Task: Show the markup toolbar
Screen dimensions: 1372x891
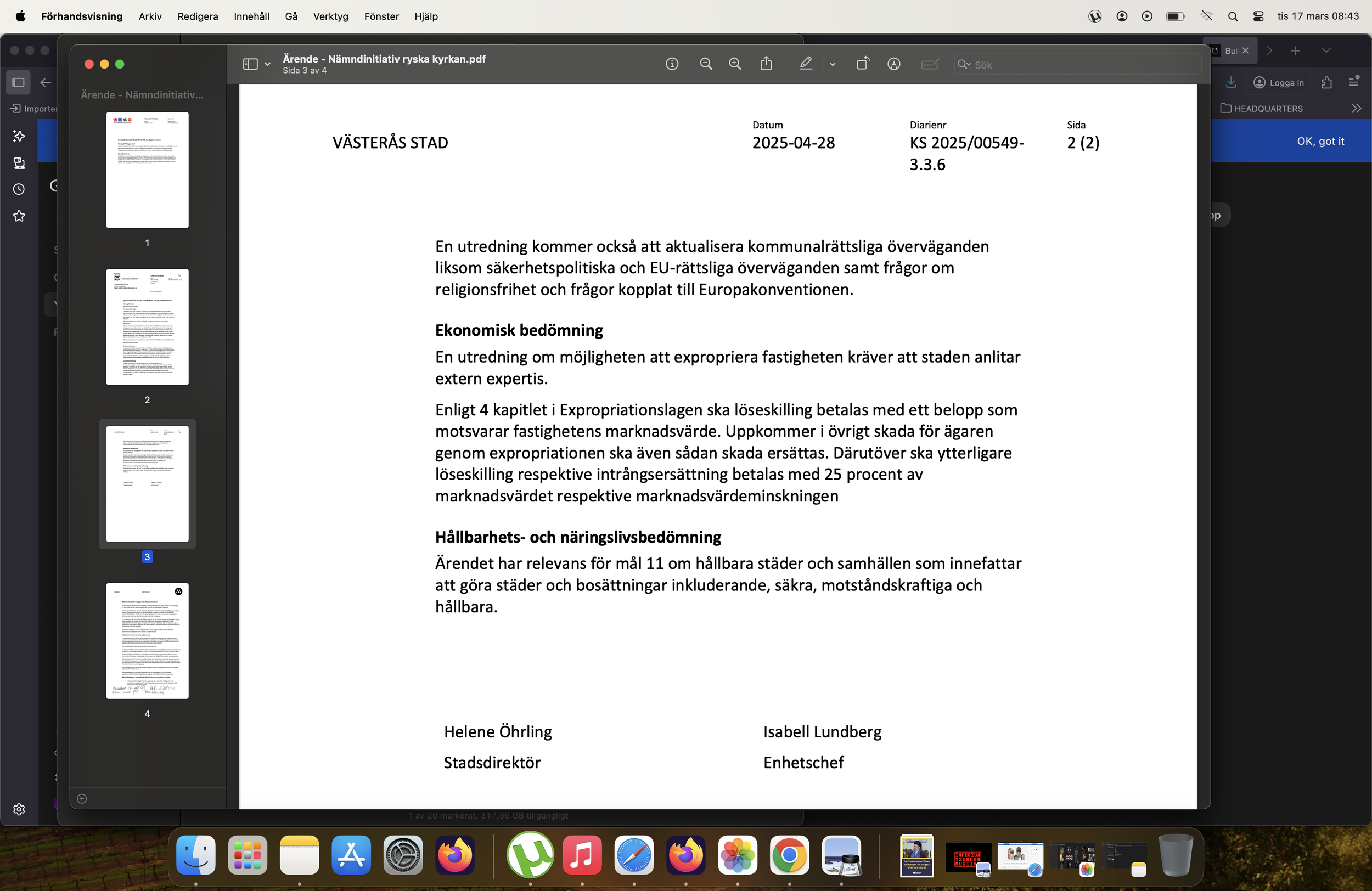Action: pos(893,64)
